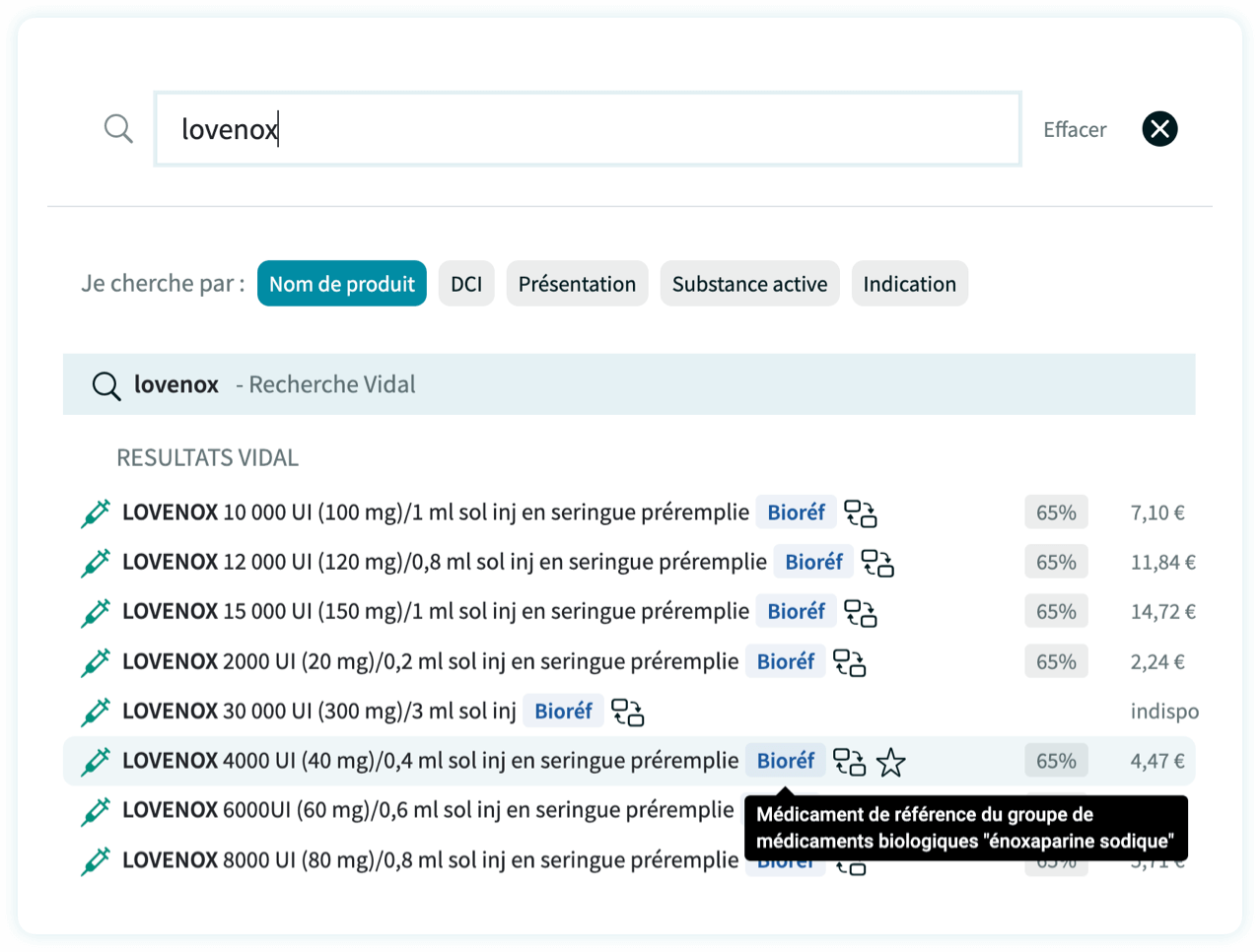Click Bioréf badge on LOVENOX 30 000 UI

coord(563,711)
